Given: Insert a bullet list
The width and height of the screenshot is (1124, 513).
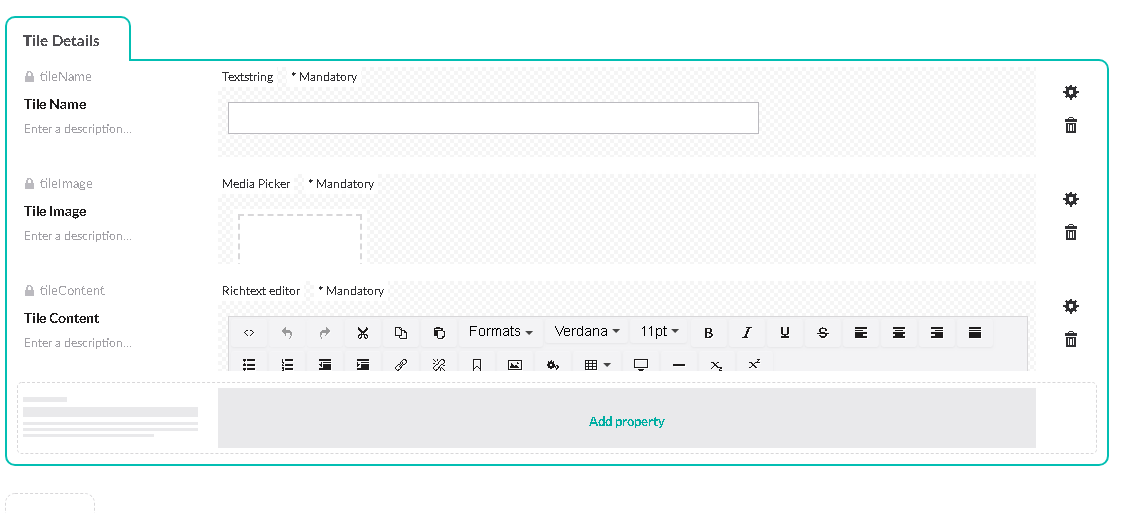Looking at the screenshot, I should (x=249, y=364).
